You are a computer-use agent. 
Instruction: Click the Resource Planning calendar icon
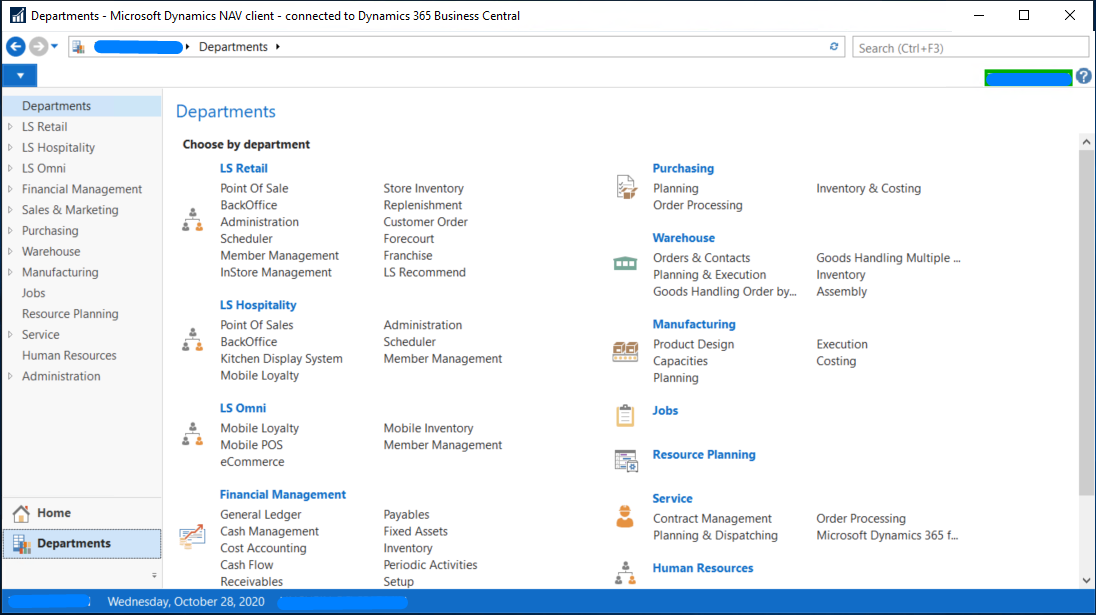click(x=626, y=461)
